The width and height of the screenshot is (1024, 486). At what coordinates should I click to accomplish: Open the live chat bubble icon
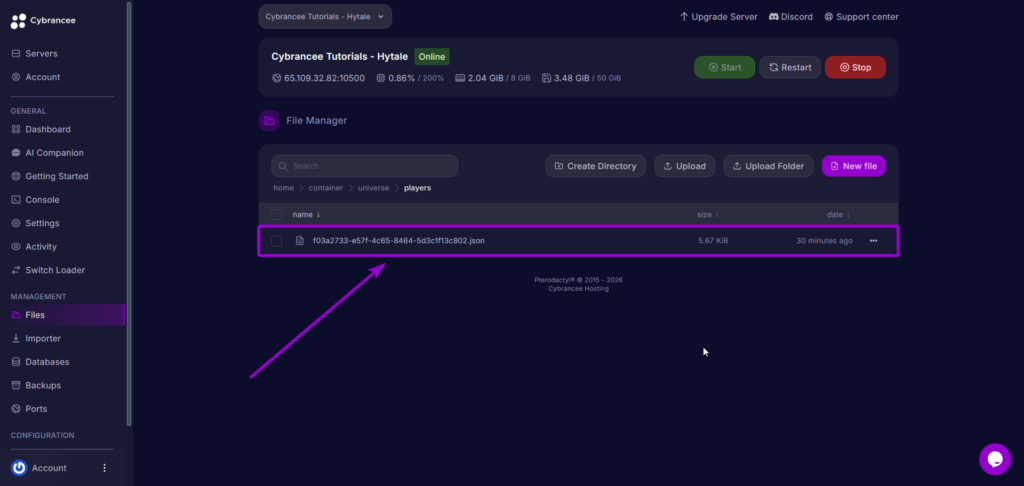(994, 459)
